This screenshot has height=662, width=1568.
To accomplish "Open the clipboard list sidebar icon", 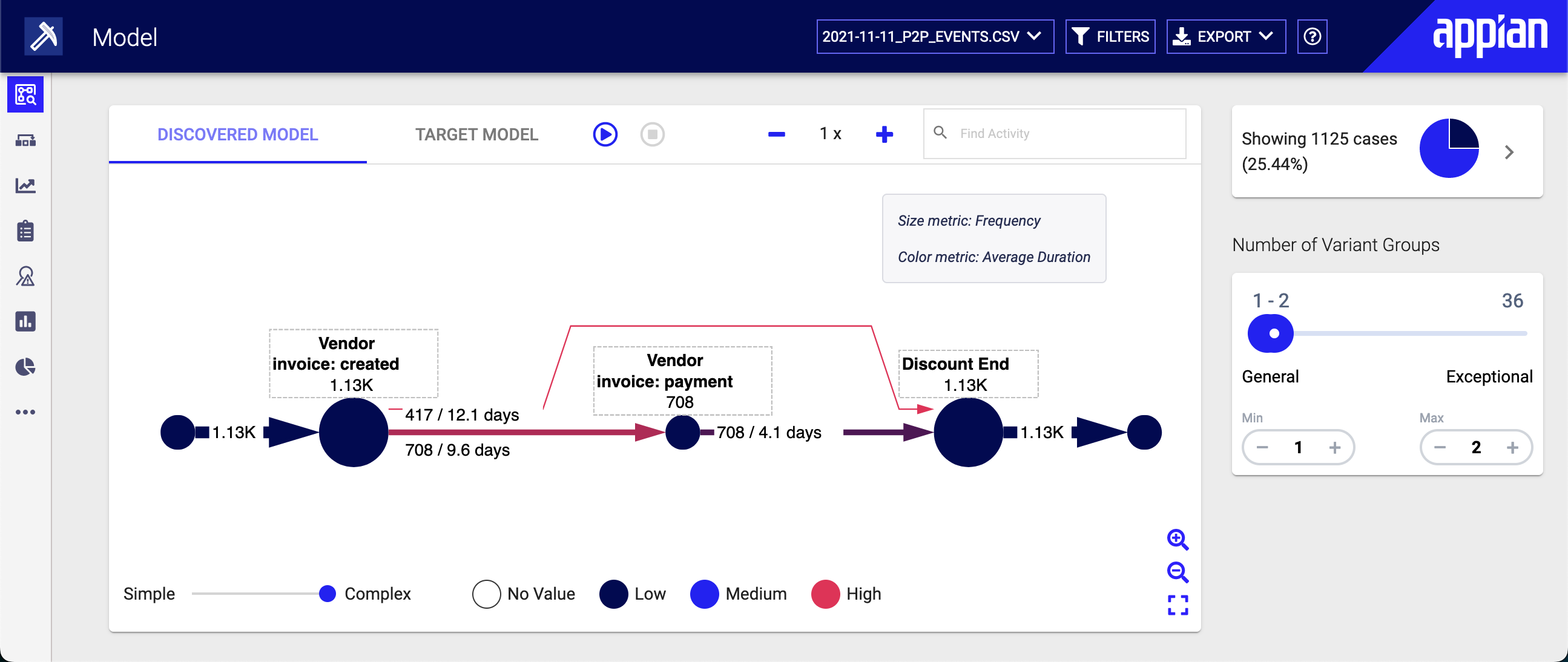I will [x=25, y=231].
